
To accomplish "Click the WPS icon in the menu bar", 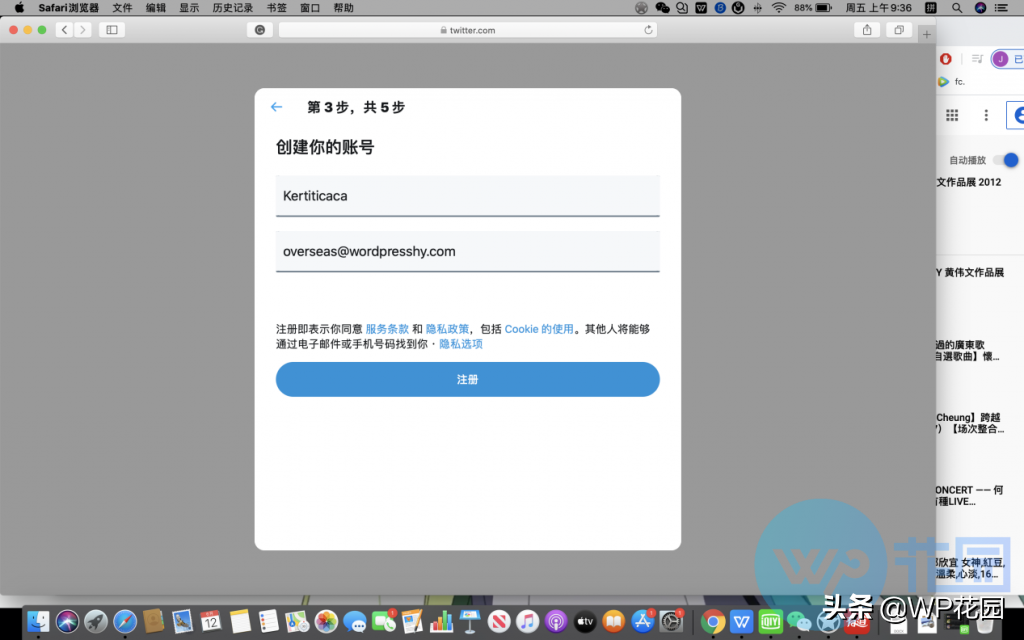I will [x=701, y=8].
